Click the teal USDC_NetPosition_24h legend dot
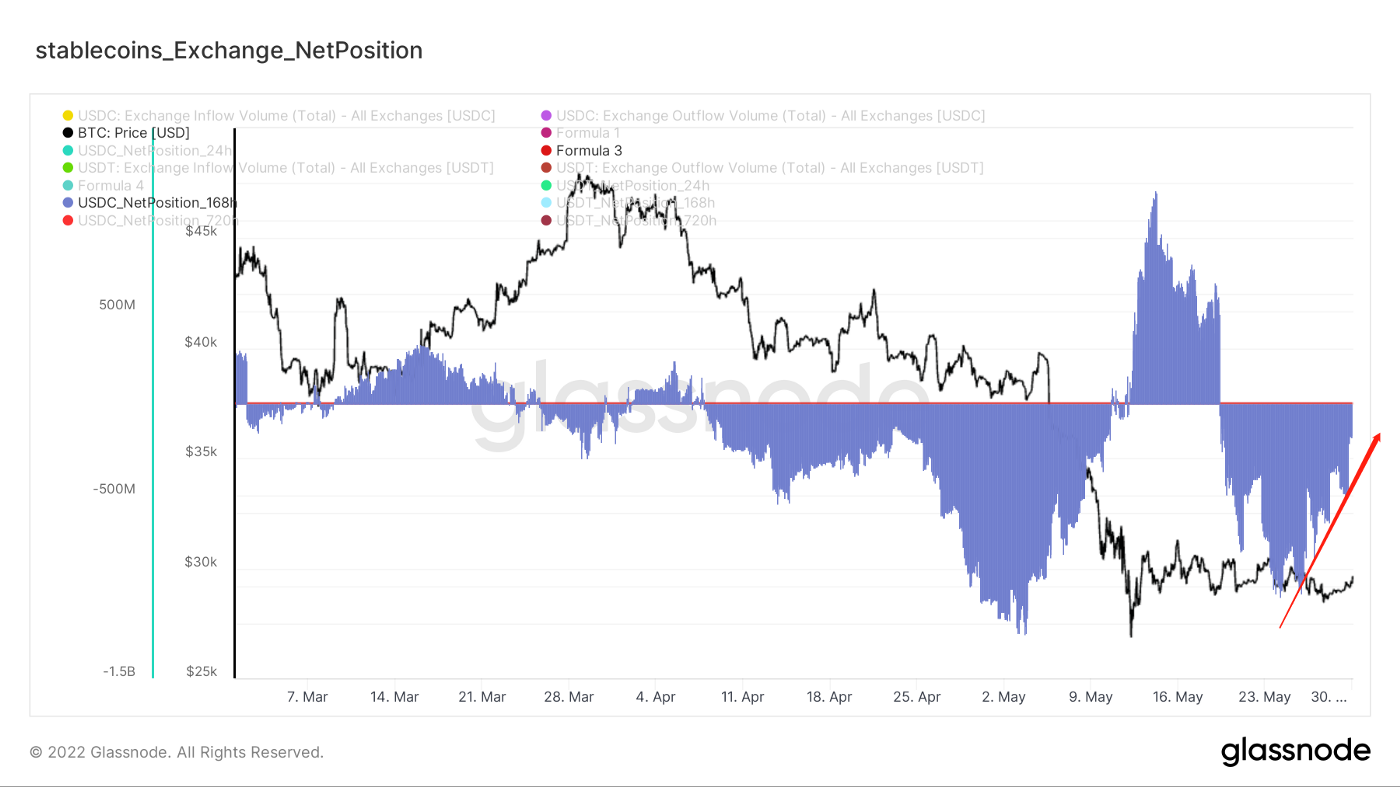 (68, 151)
